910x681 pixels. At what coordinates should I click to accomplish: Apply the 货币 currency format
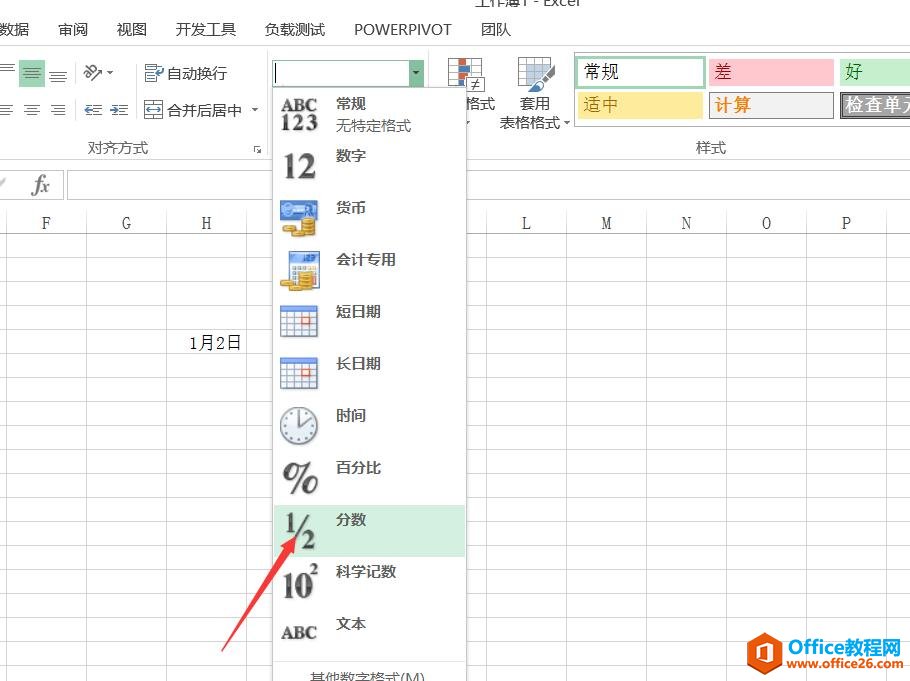click(350, 207)
